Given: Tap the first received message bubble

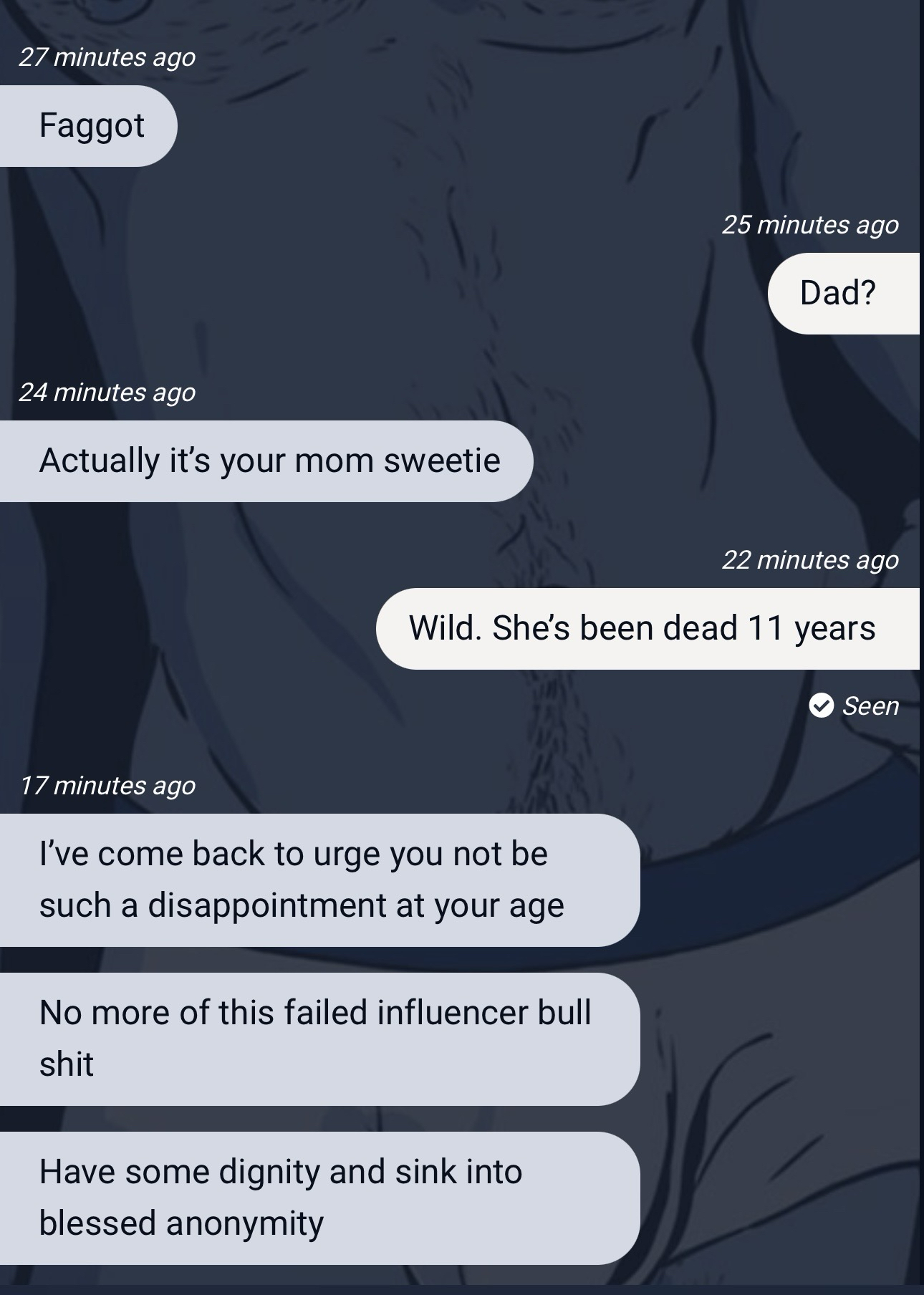Looking at the screenshot, I should [89, 126].
